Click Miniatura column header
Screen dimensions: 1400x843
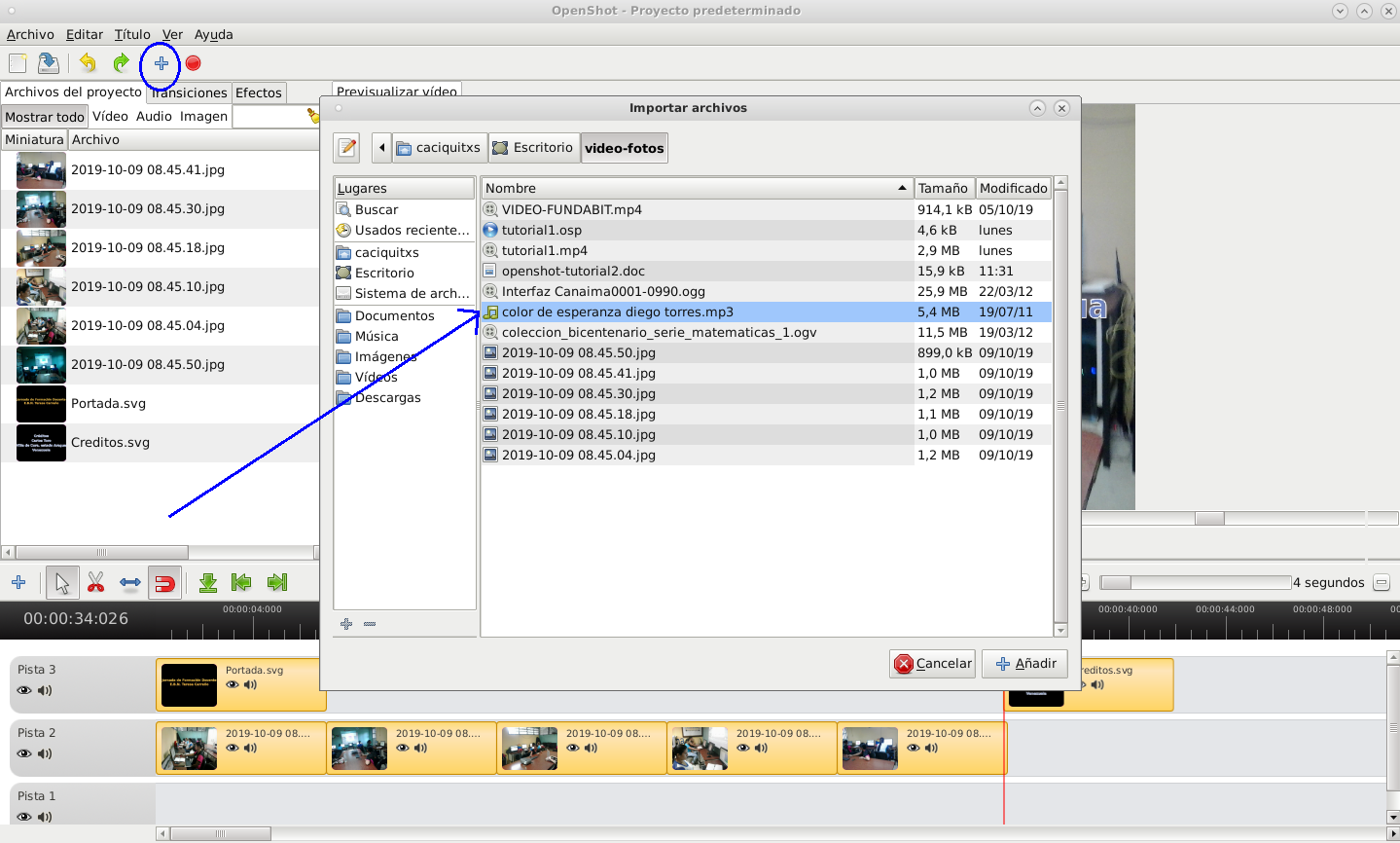point(34,139)
